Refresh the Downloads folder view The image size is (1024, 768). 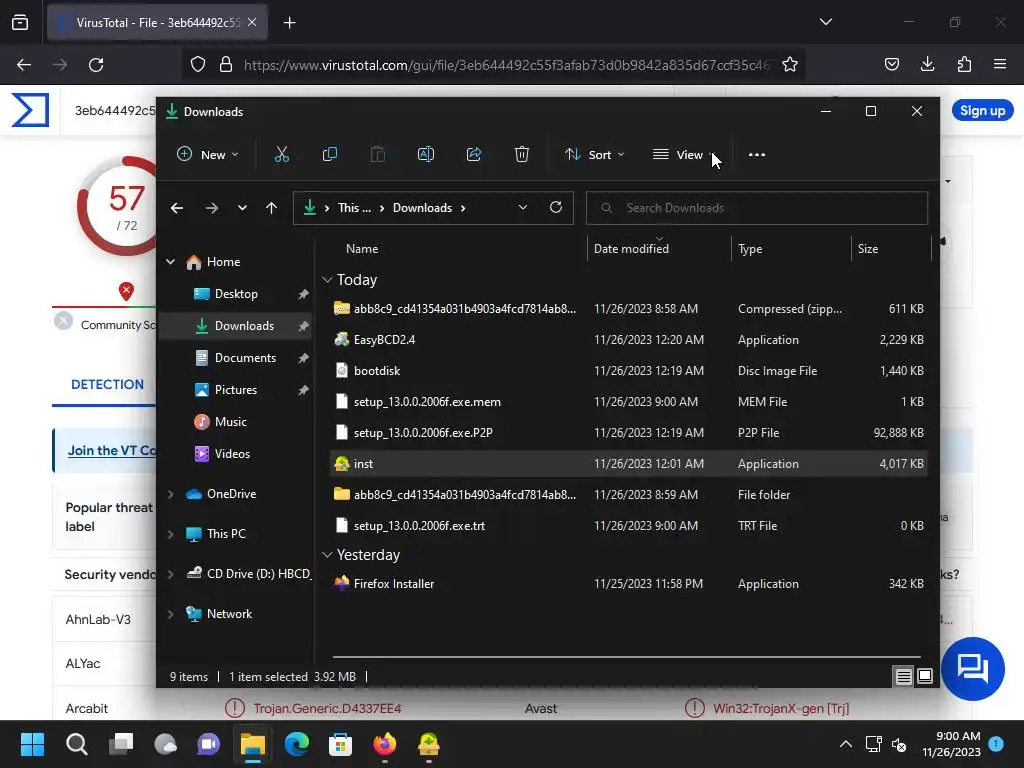click(x=556, y=207)
